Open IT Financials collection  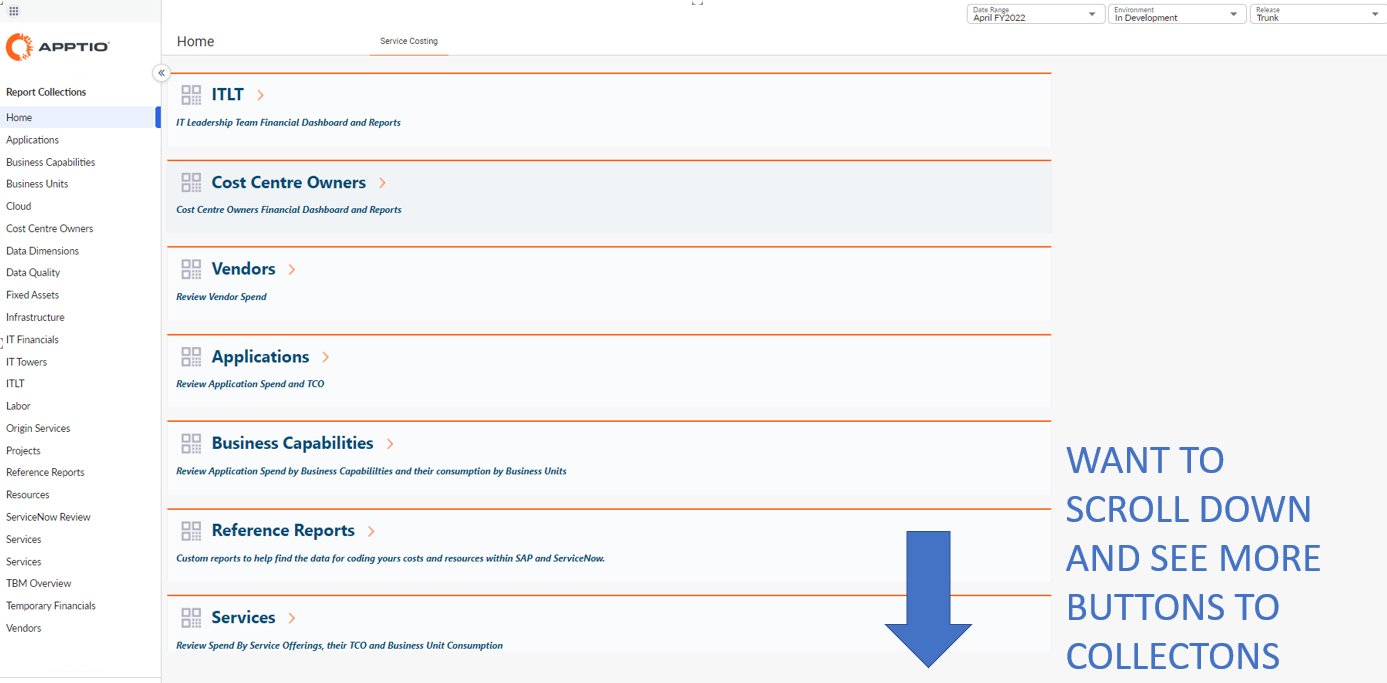tap(32, 340)
